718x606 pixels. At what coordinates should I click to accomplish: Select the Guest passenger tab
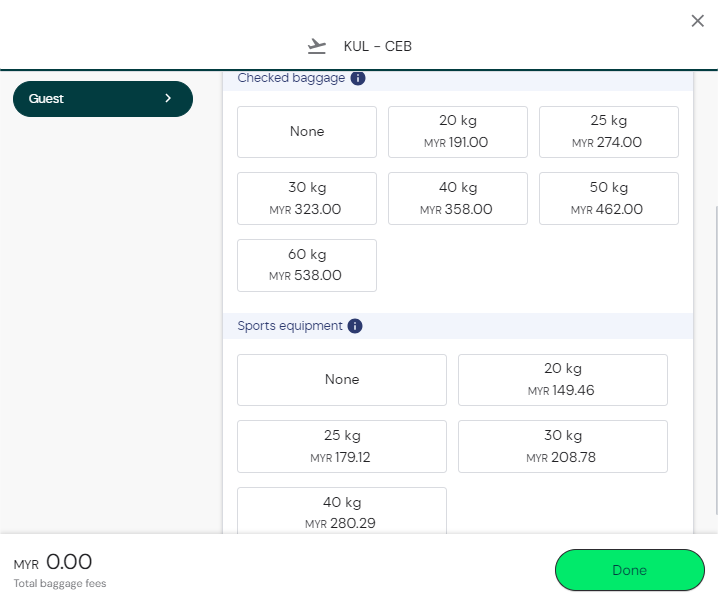[90, 99]
